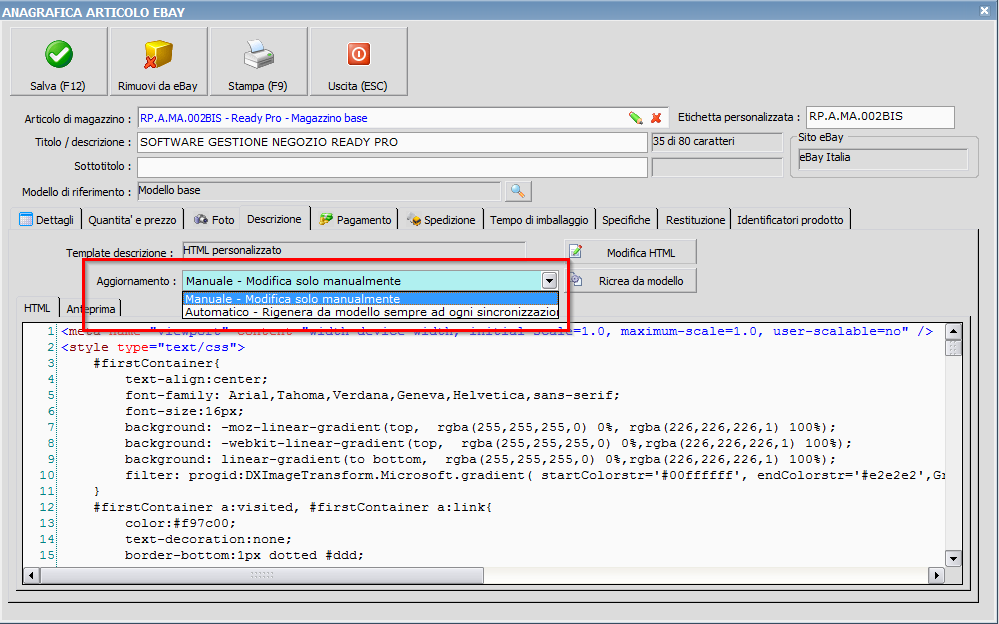
Task: Select the Descrizione tab
Action: point(274,219)
